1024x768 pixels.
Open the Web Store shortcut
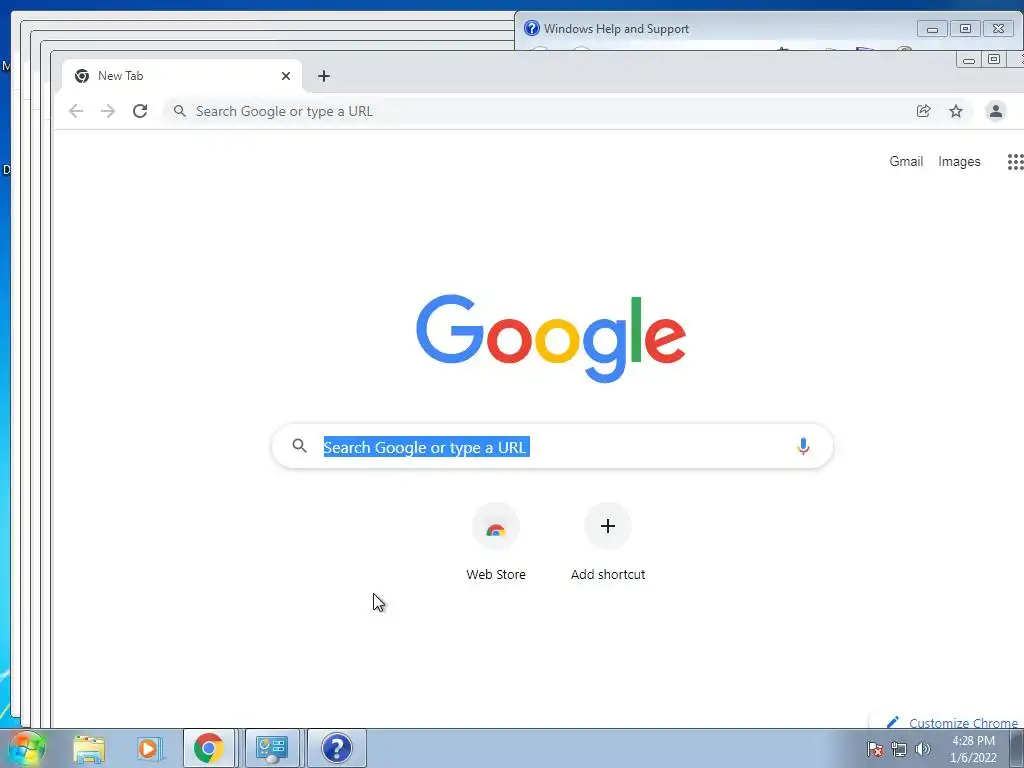click(496, 542)
